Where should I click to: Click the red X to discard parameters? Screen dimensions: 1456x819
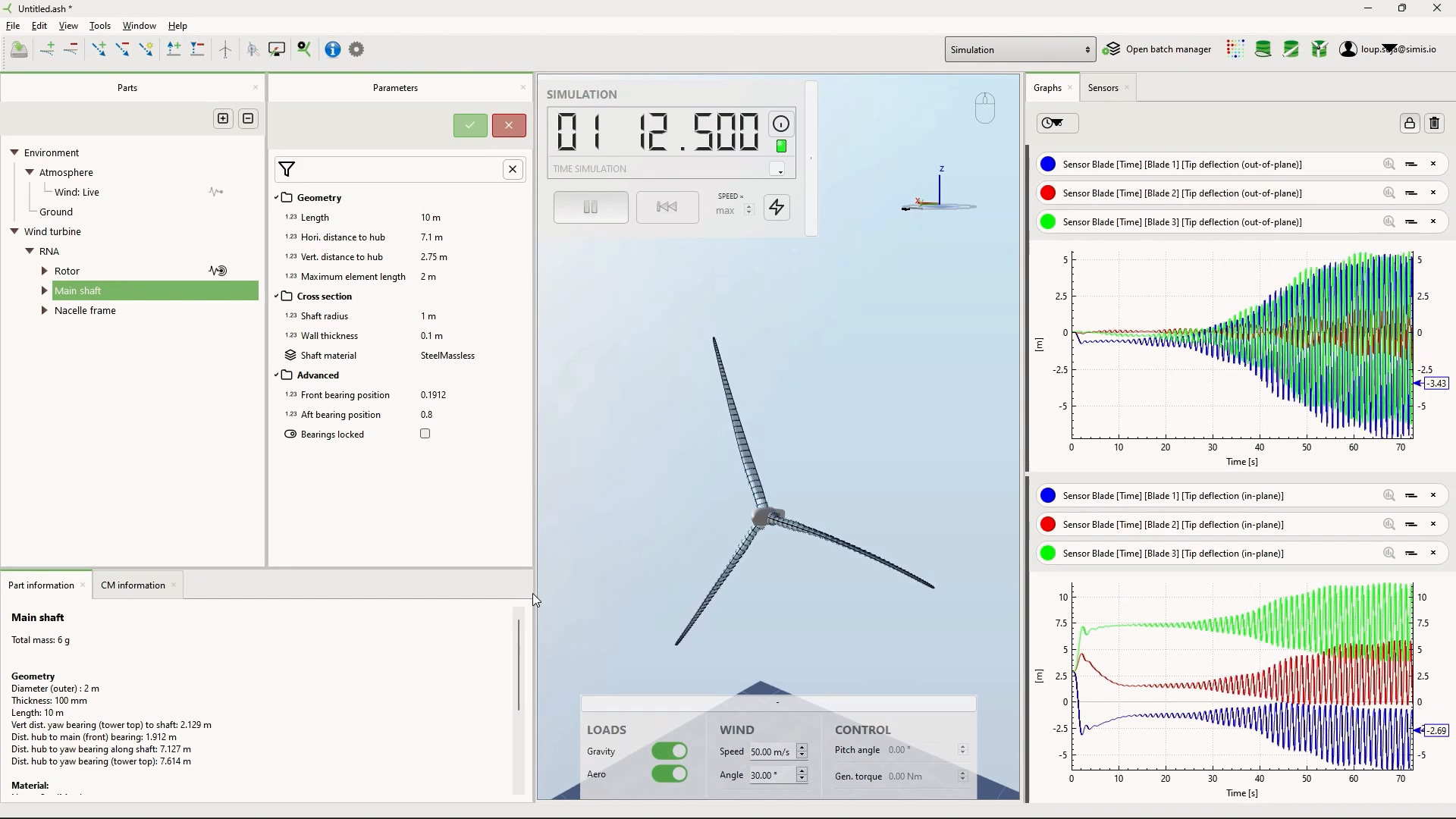[x=509, y=126]
